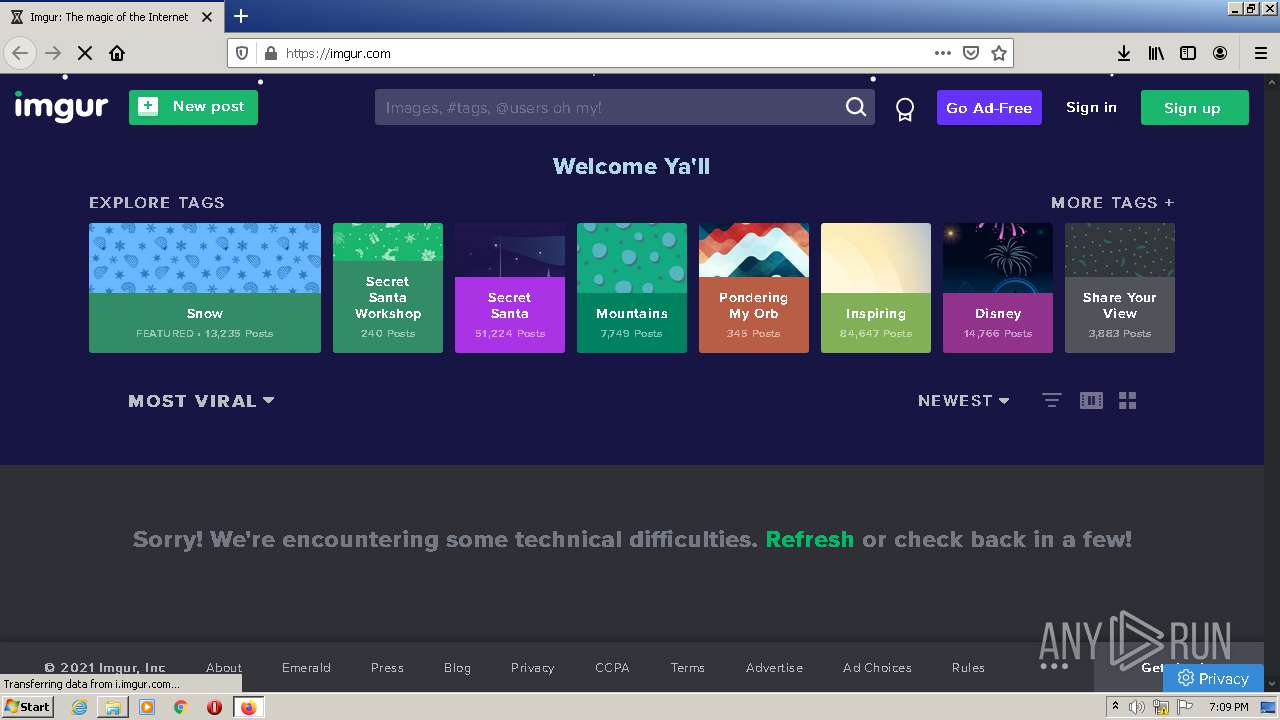Screen dimensions: 1280x720
Task: Bookmark this page with star
Action: [x=998, y=53]
